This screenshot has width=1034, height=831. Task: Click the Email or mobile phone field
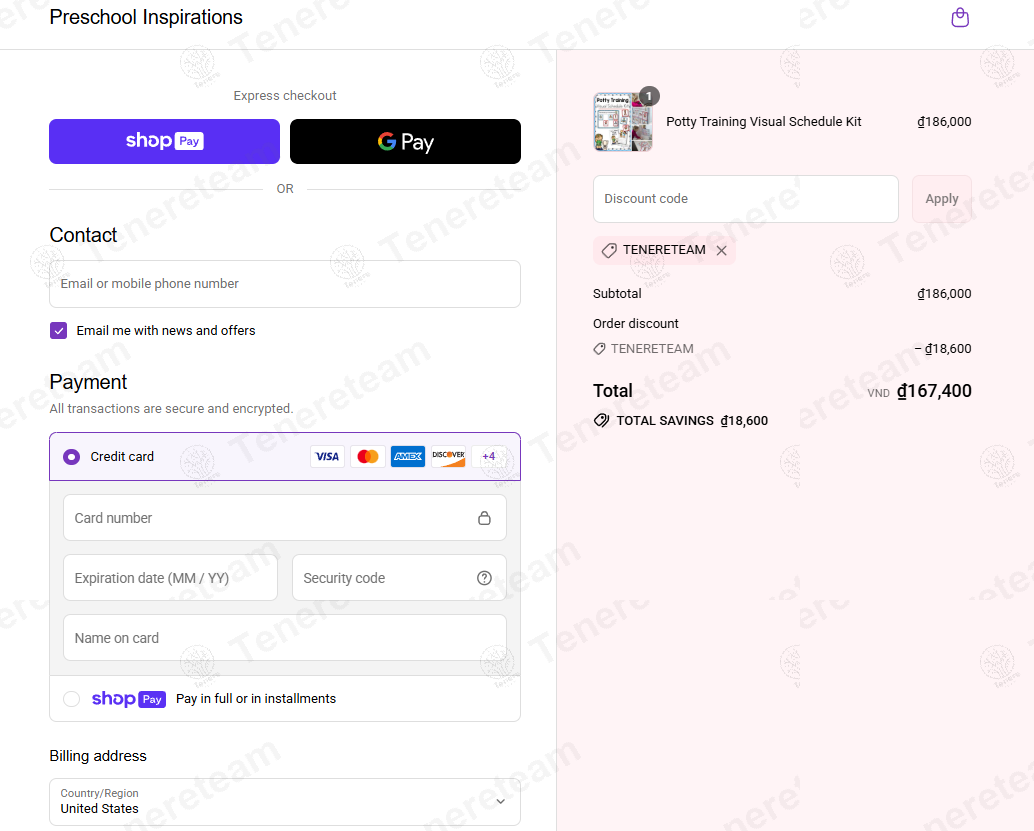(285, 284)
